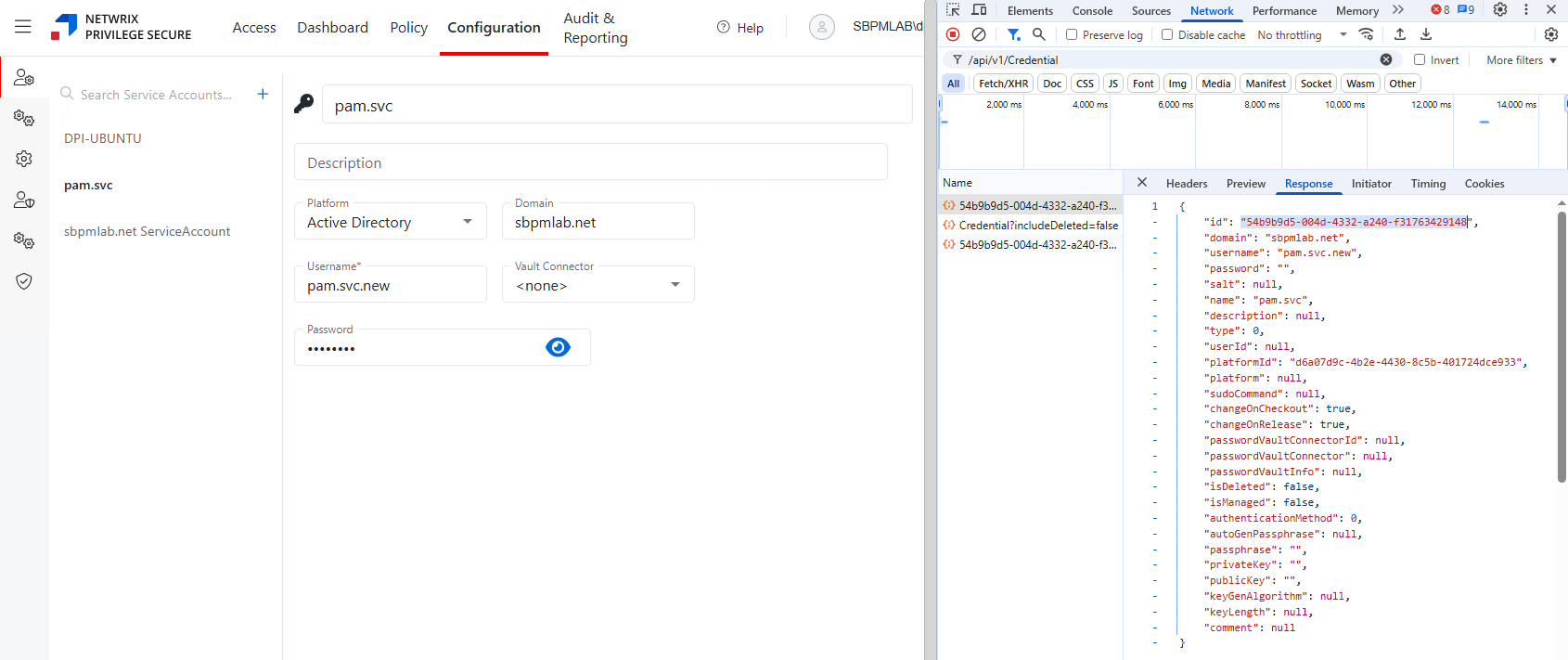Toggle the device toolbar icon
Screen dimensions: 1568x660
pyautogui.click(x=979, y=10)
